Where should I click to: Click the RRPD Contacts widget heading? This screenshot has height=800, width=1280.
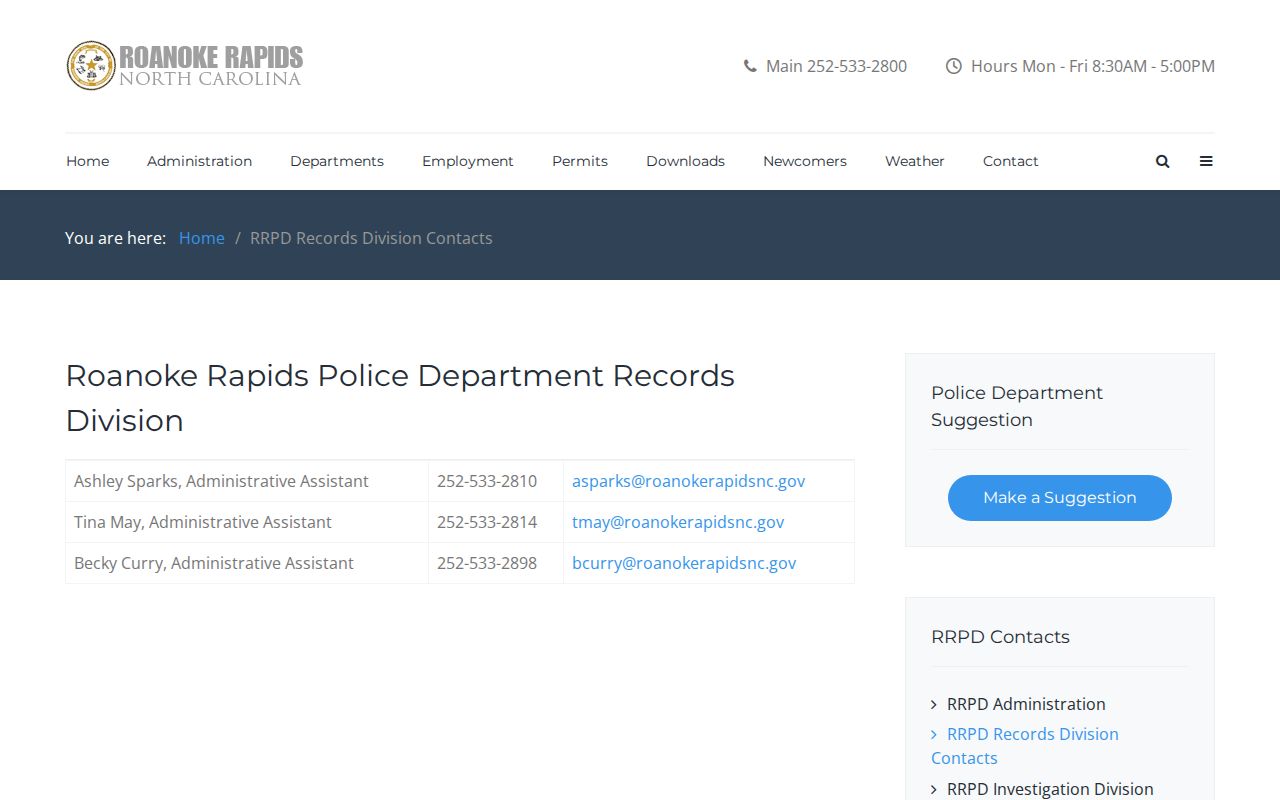pyautogui.click(x=1000, y=637)
